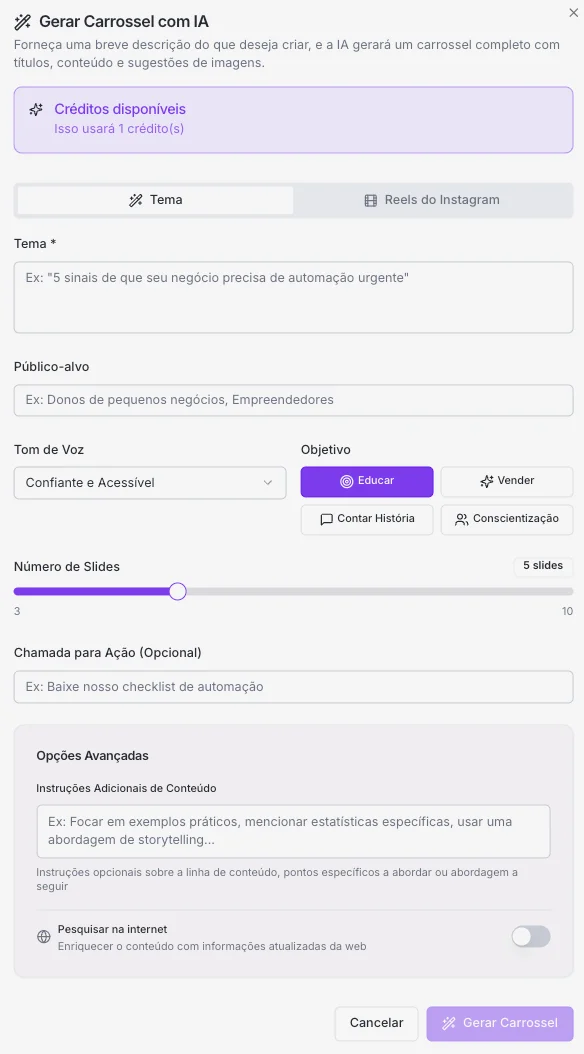Click the film icon on Reels do Instagram tab
Screen dimensions: 584x1054
coord(374,199)
